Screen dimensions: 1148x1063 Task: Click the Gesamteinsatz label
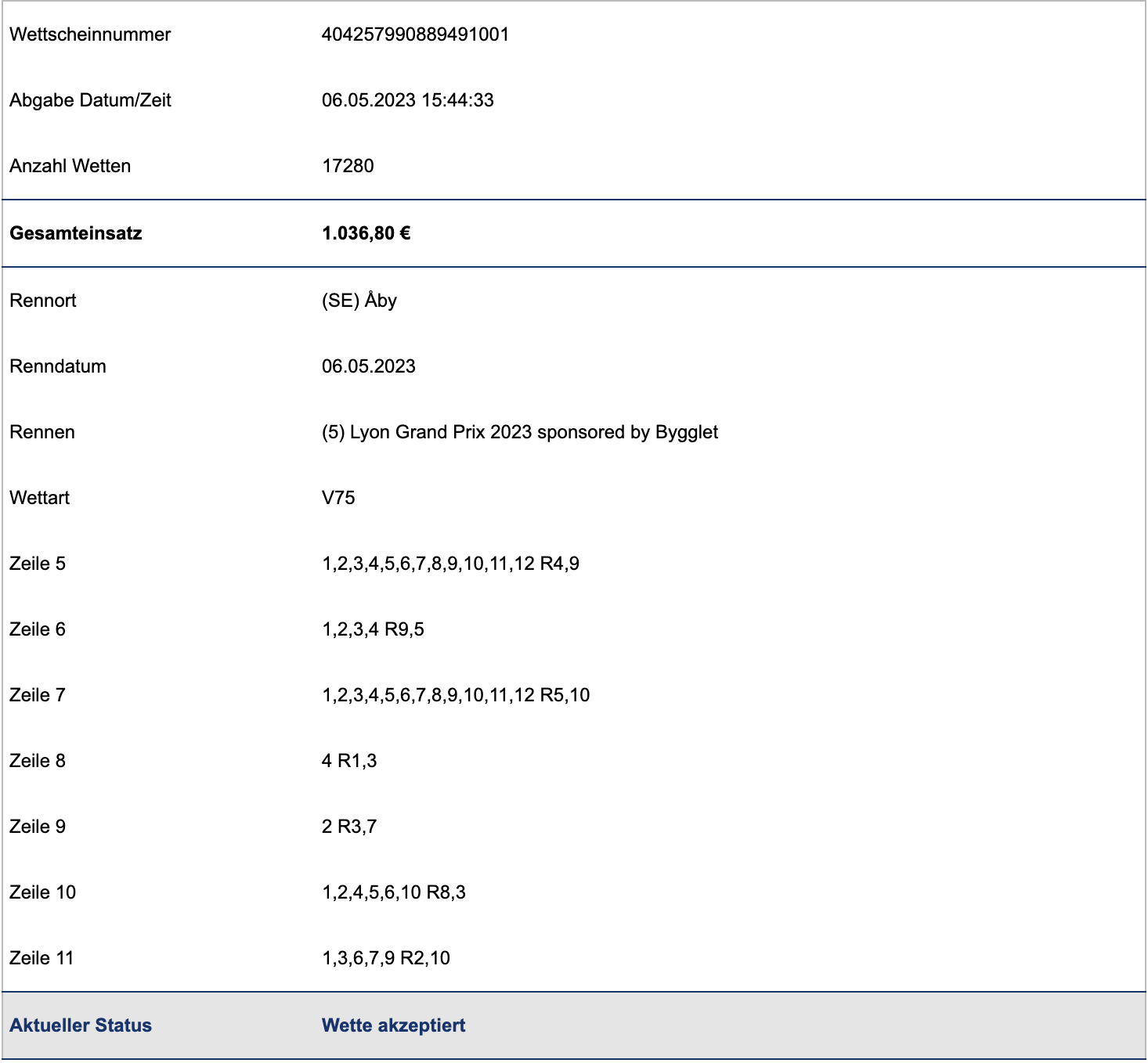point(76,233)
